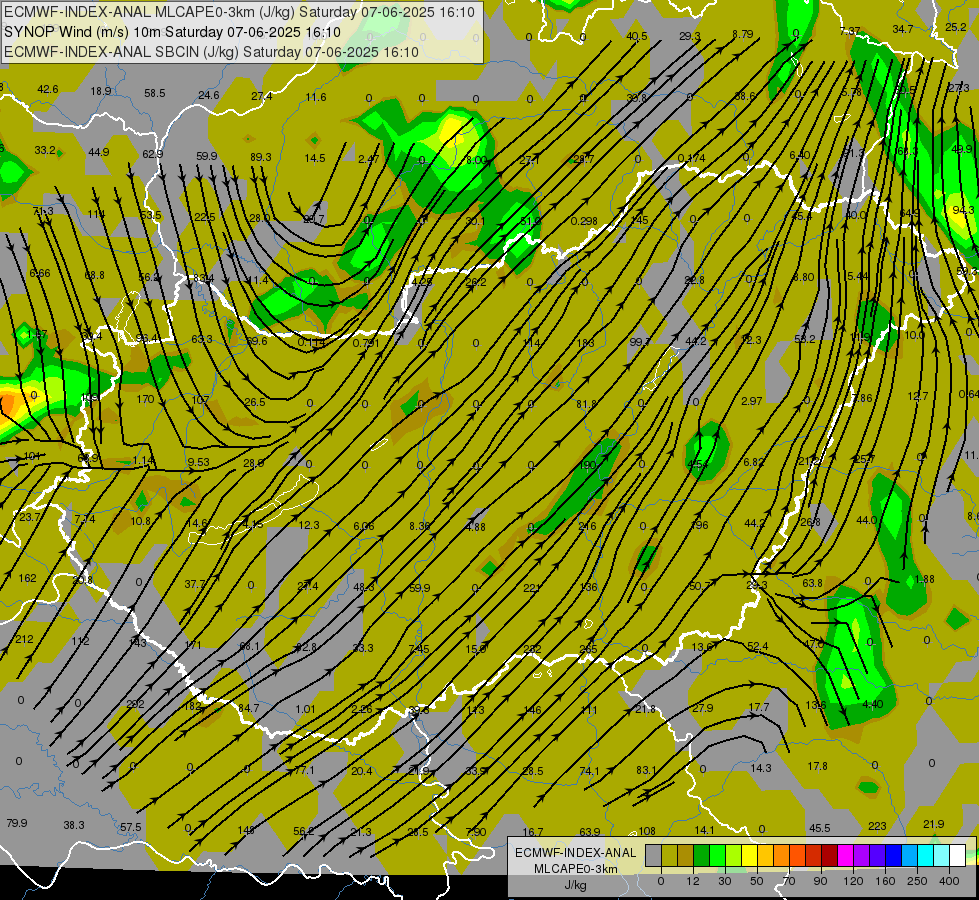Click the 'ECMWF-INDEX-ANAL SBCIN' header line
This screenshot has width=979, height=900.
tap(211, 52)
